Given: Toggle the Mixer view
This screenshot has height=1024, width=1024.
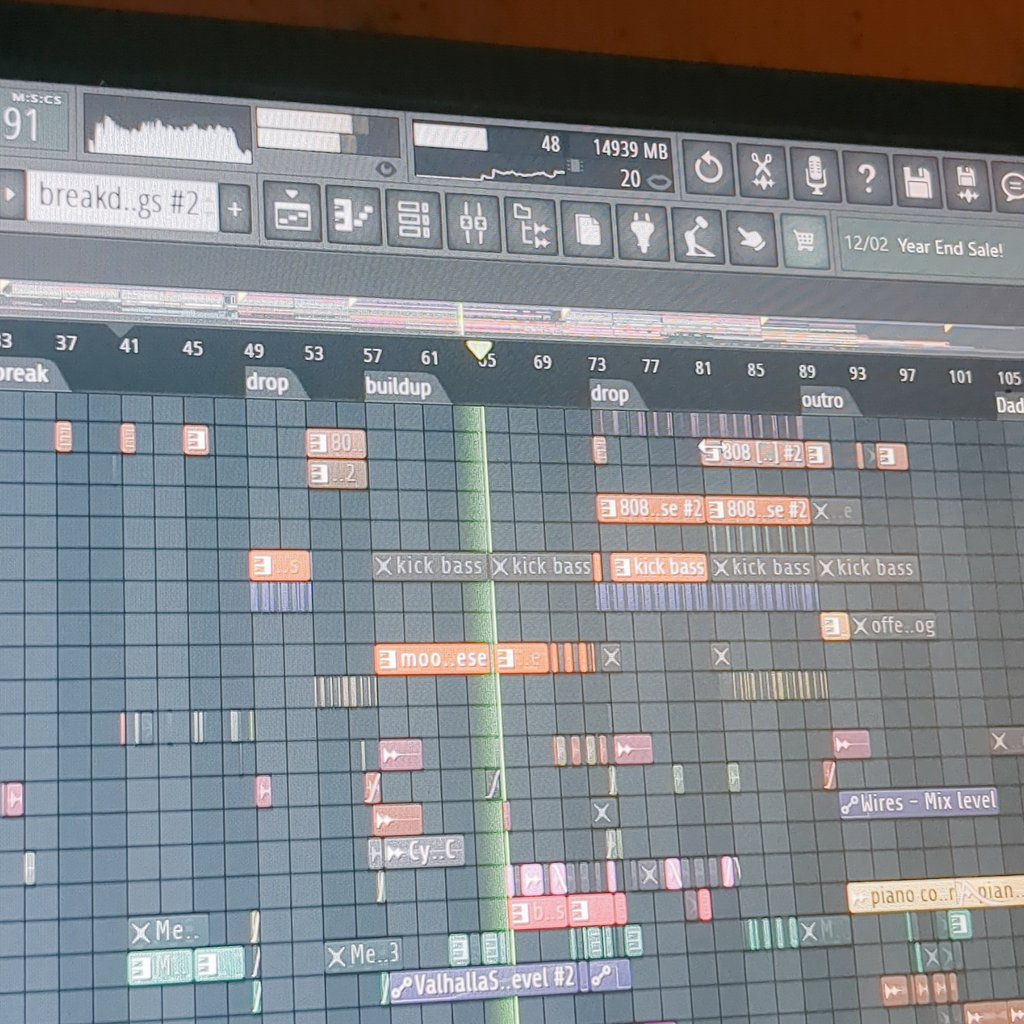Looking at the screenshot, I should coord(473,223).
